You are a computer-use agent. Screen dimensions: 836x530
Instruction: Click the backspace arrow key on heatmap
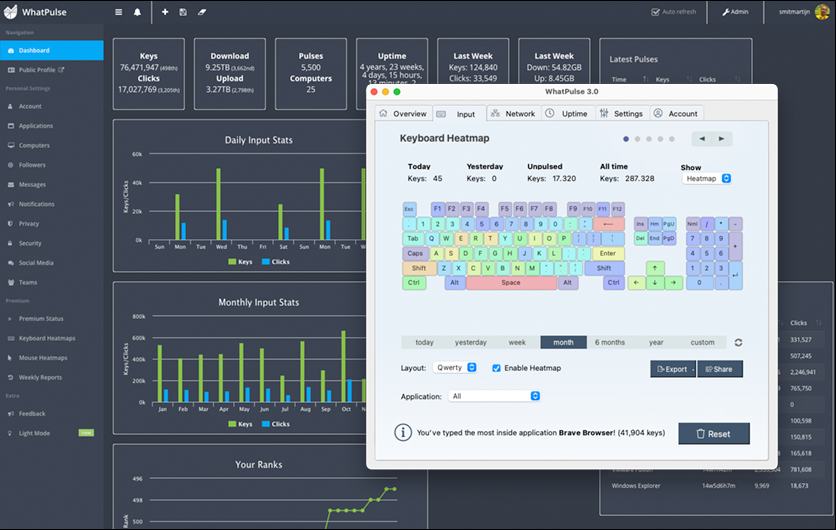608,224
